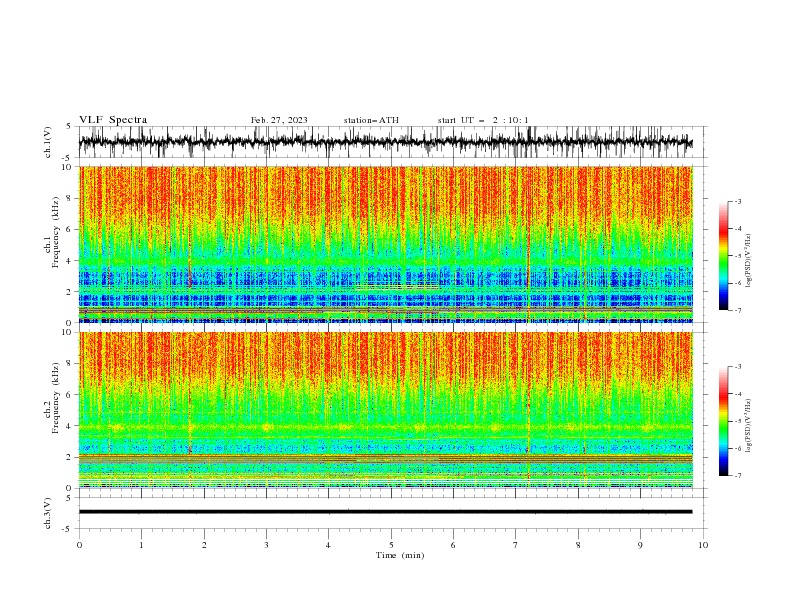792x612 pixels.
Task: Click the log(PSD) label beside ch.2 colorbar
Action: coord(749,425)
